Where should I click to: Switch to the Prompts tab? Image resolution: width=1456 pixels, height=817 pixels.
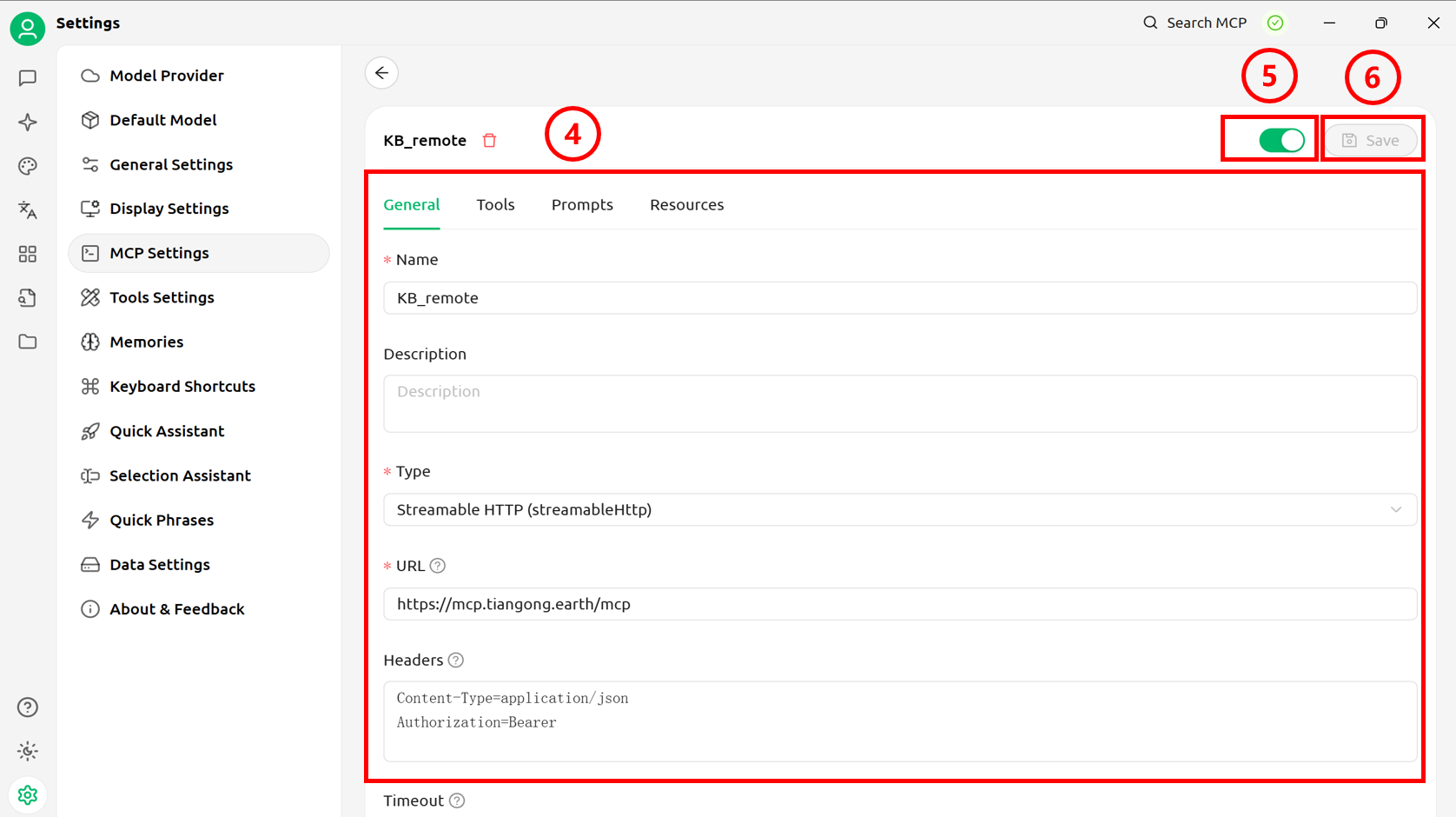[582, 205]
